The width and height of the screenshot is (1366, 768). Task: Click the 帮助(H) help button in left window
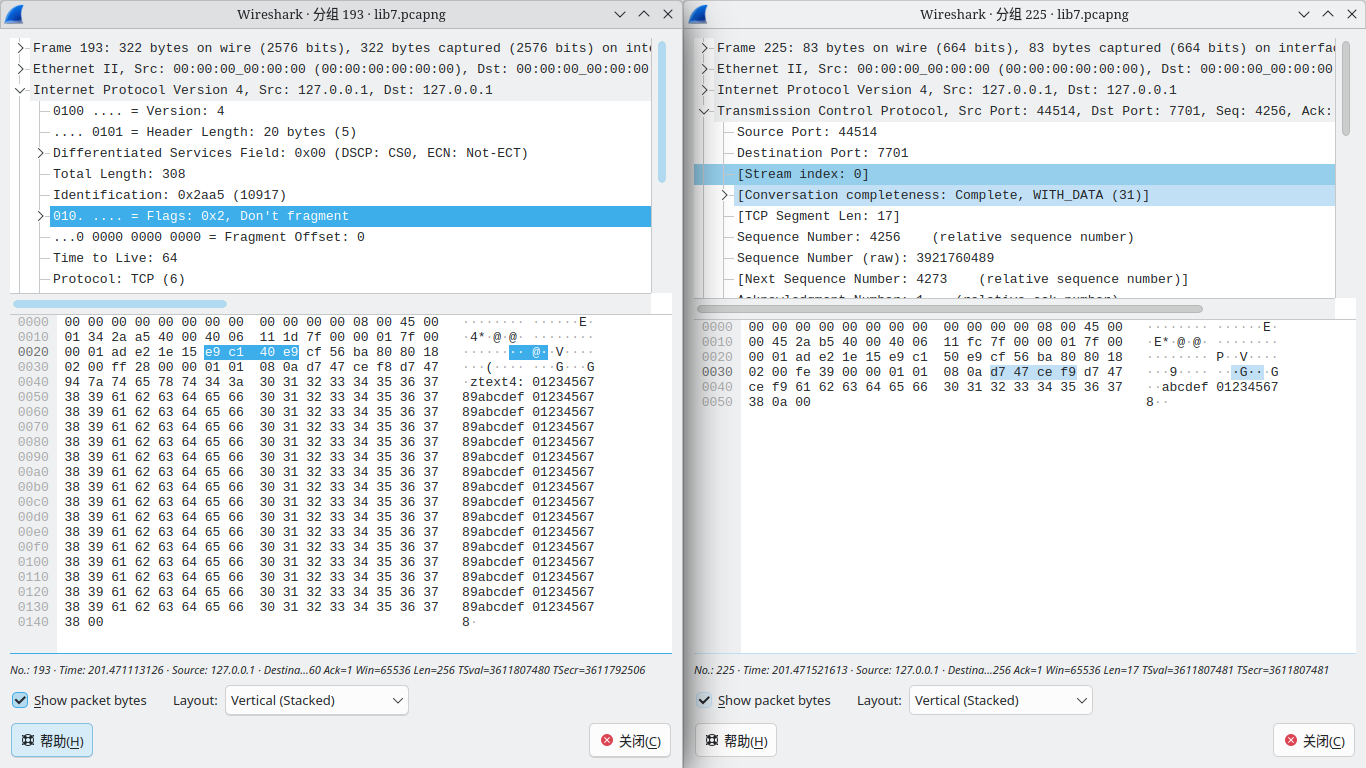[52, 741]
